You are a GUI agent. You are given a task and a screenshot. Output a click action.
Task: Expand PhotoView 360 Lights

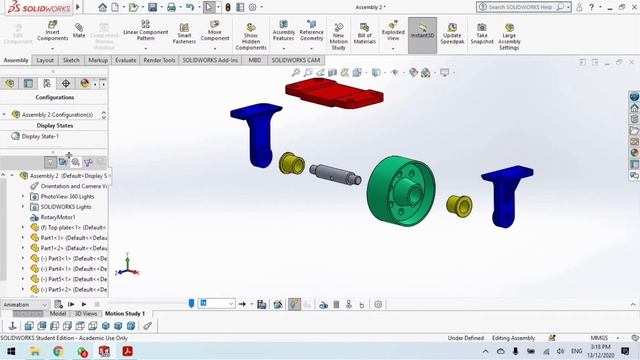(x=23, y=196)
